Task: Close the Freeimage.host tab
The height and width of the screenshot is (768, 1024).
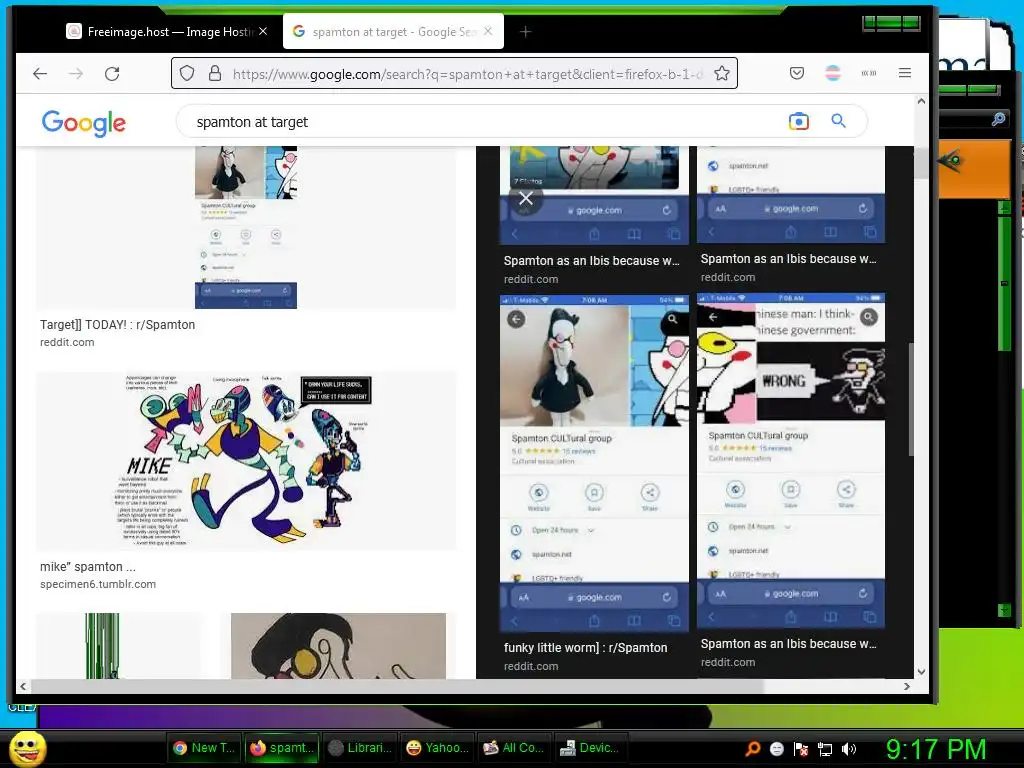Action: point(263,31)
